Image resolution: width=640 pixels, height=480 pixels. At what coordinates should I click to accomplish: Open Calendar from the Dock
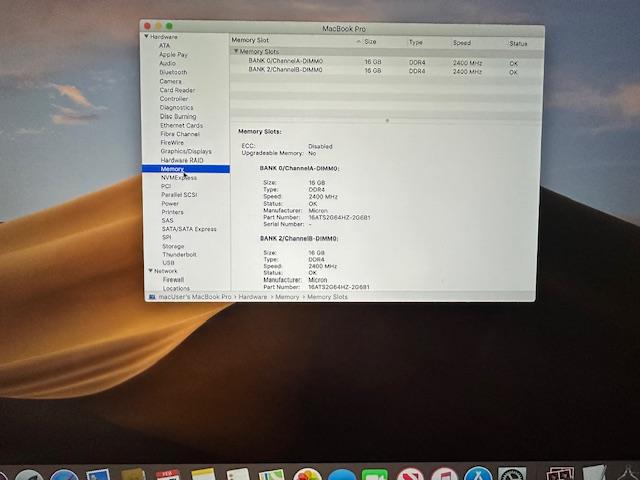(168, 475)
